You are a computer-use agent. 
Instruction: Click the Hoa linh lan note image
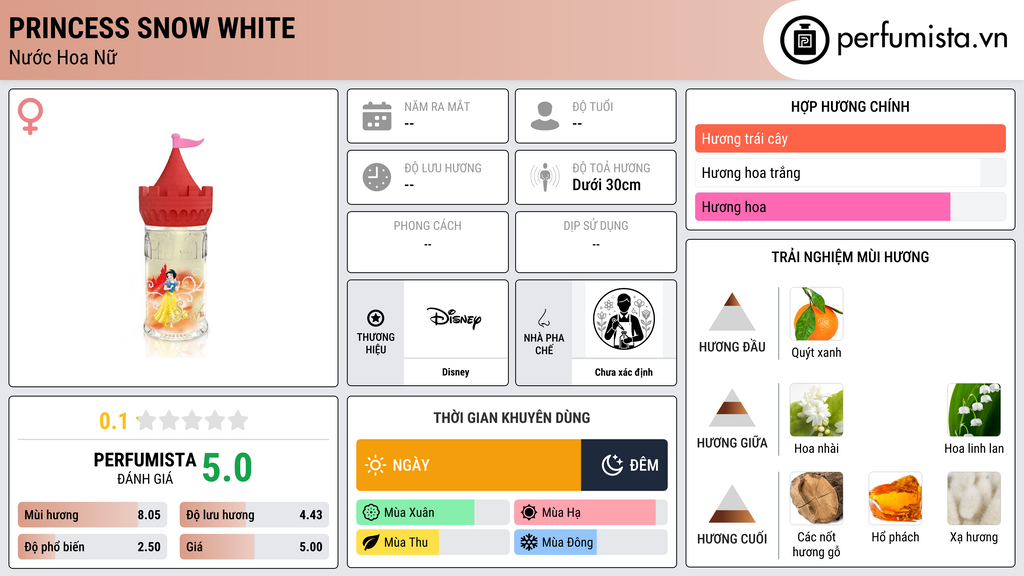coord(974,409)
